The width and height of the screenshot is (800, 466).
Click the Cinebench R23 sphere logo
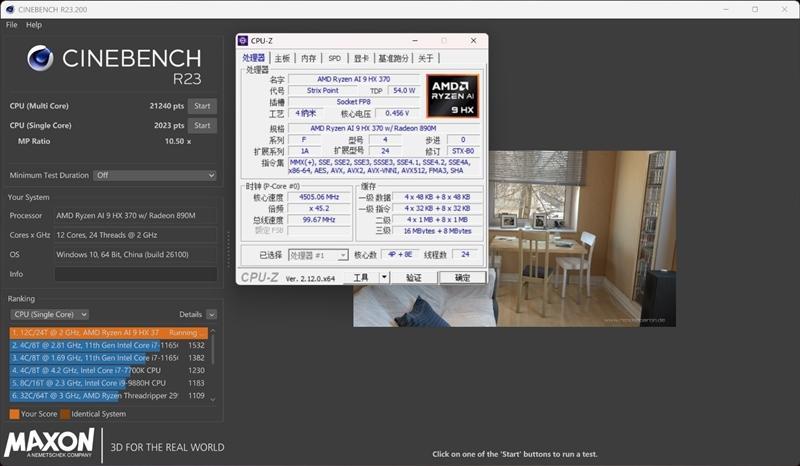(40, 58)
